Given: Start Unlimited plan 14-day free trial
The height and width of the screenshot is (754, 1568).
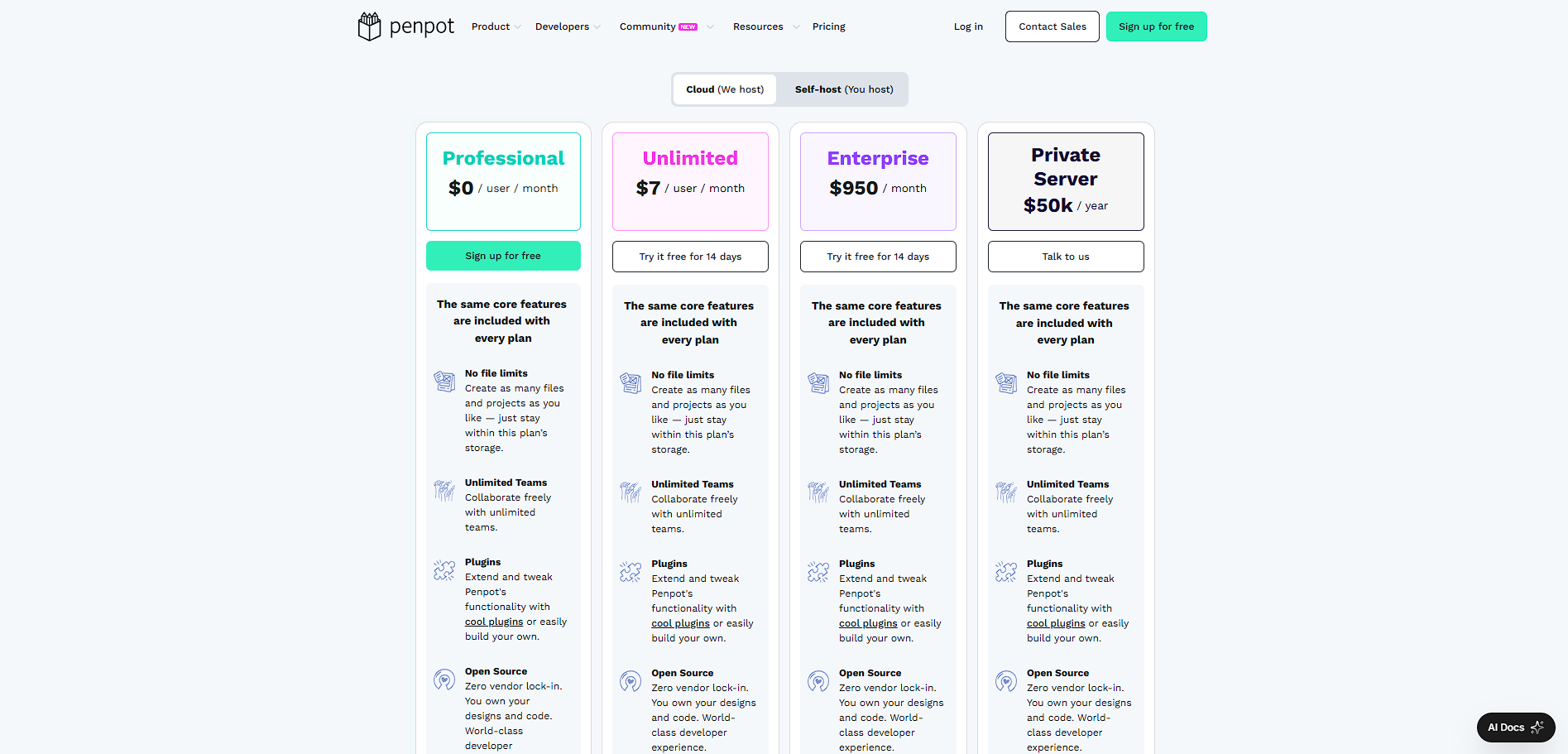Looking at the screenshot, I should [x=690, y=257].
